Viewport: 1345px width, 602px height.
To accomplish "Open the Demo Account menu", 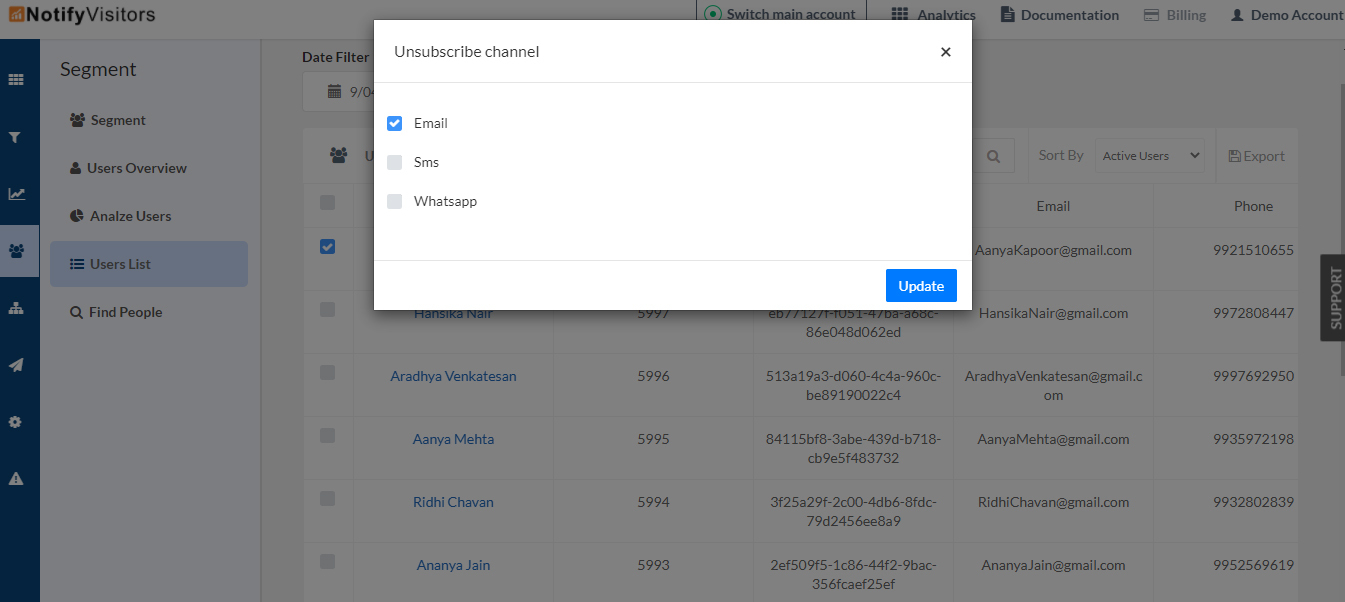I will (x=1286, y=15).
